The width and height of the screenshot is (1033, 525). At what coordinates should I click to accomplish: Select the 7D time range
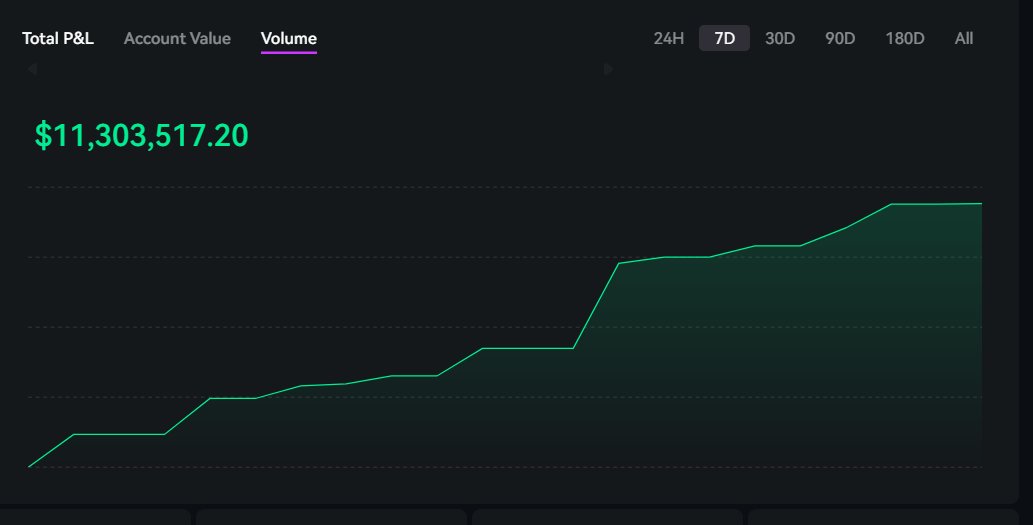pyautogui.click(x=724, y=38)
